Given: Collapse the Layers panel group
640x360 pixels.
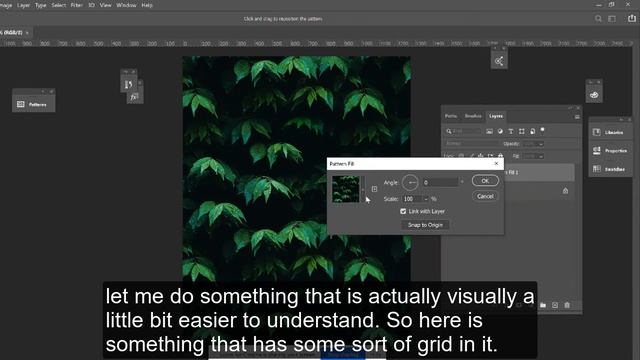Looking at the screenshot, I should (570, 108).
